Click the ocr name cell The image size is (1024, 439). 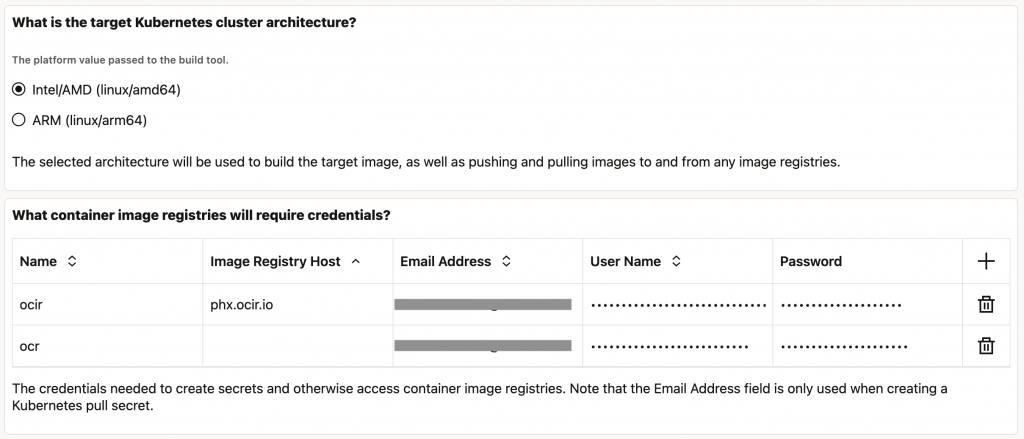pyautogui.click(x=107, y=346)
